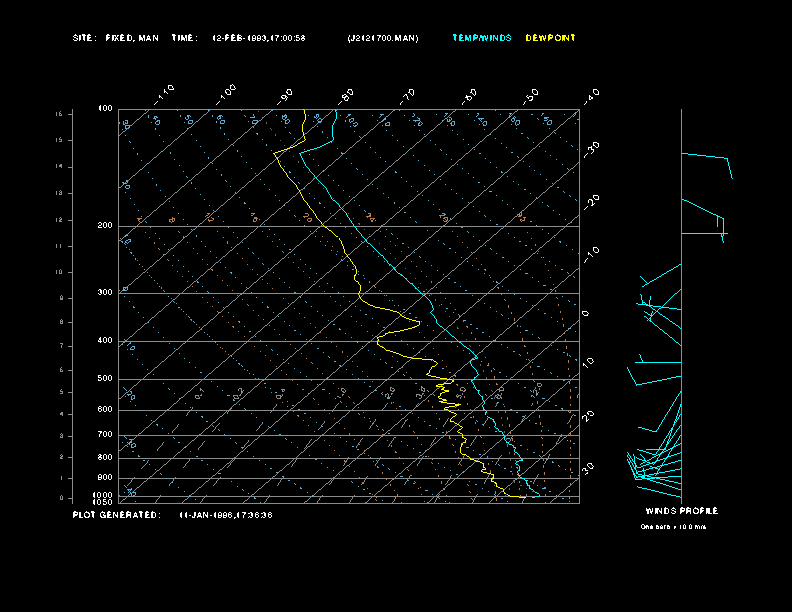
Task: Click the '13' height axis label
Action: (x=59, y=193)
